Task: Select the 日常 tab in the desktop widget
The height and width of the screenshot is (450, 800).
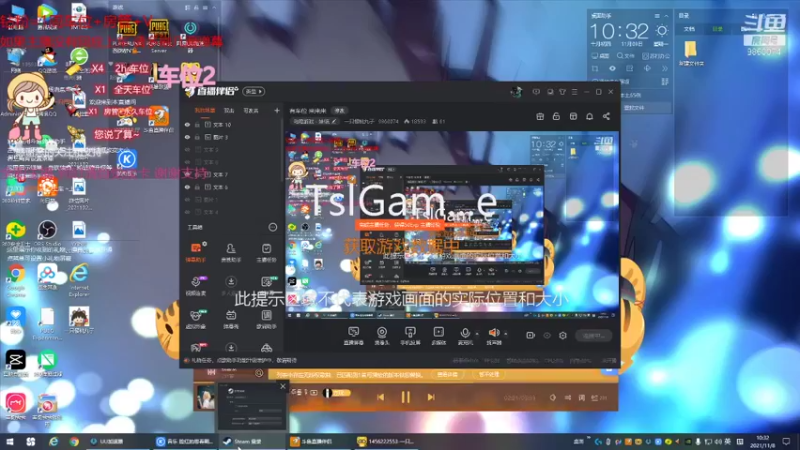Action: [718, 29]
